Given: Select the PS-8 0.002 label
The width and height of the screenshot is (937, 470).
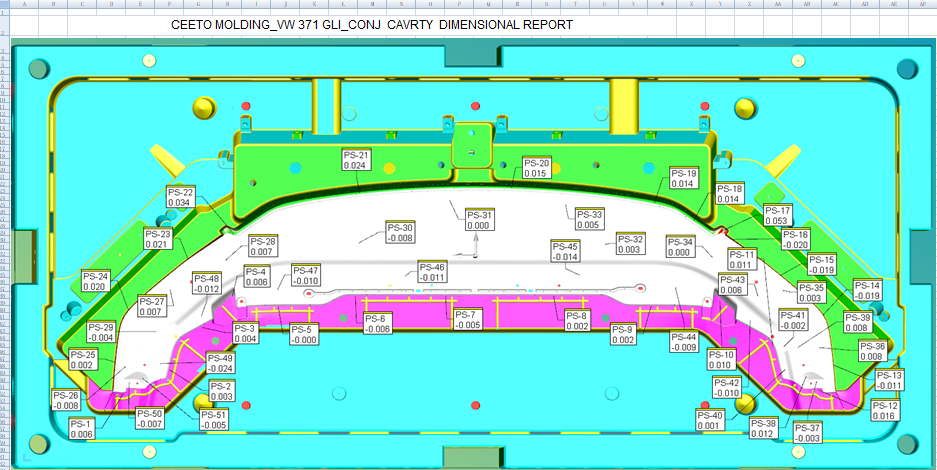Looking at the screenshot, I should coord(577,321).
